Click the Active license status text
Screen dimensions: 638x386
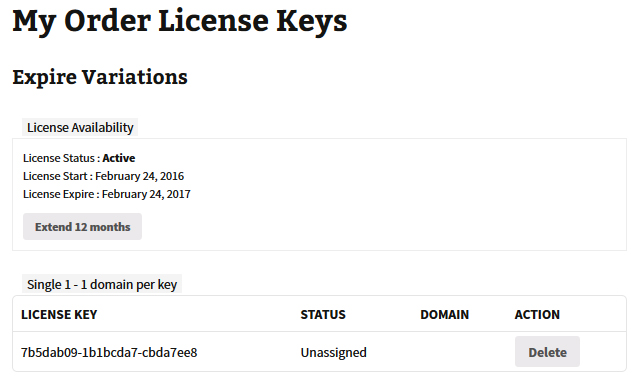(119, 158)
